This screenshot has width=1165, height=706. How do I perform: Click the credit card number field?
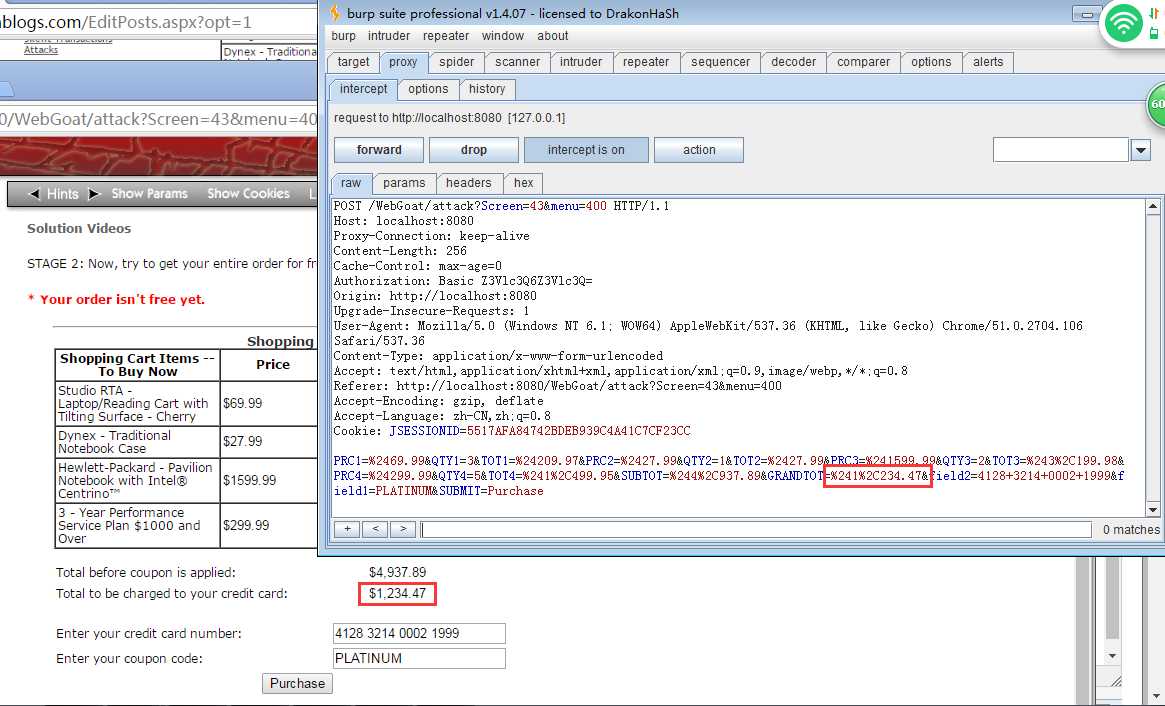point(419,633)
